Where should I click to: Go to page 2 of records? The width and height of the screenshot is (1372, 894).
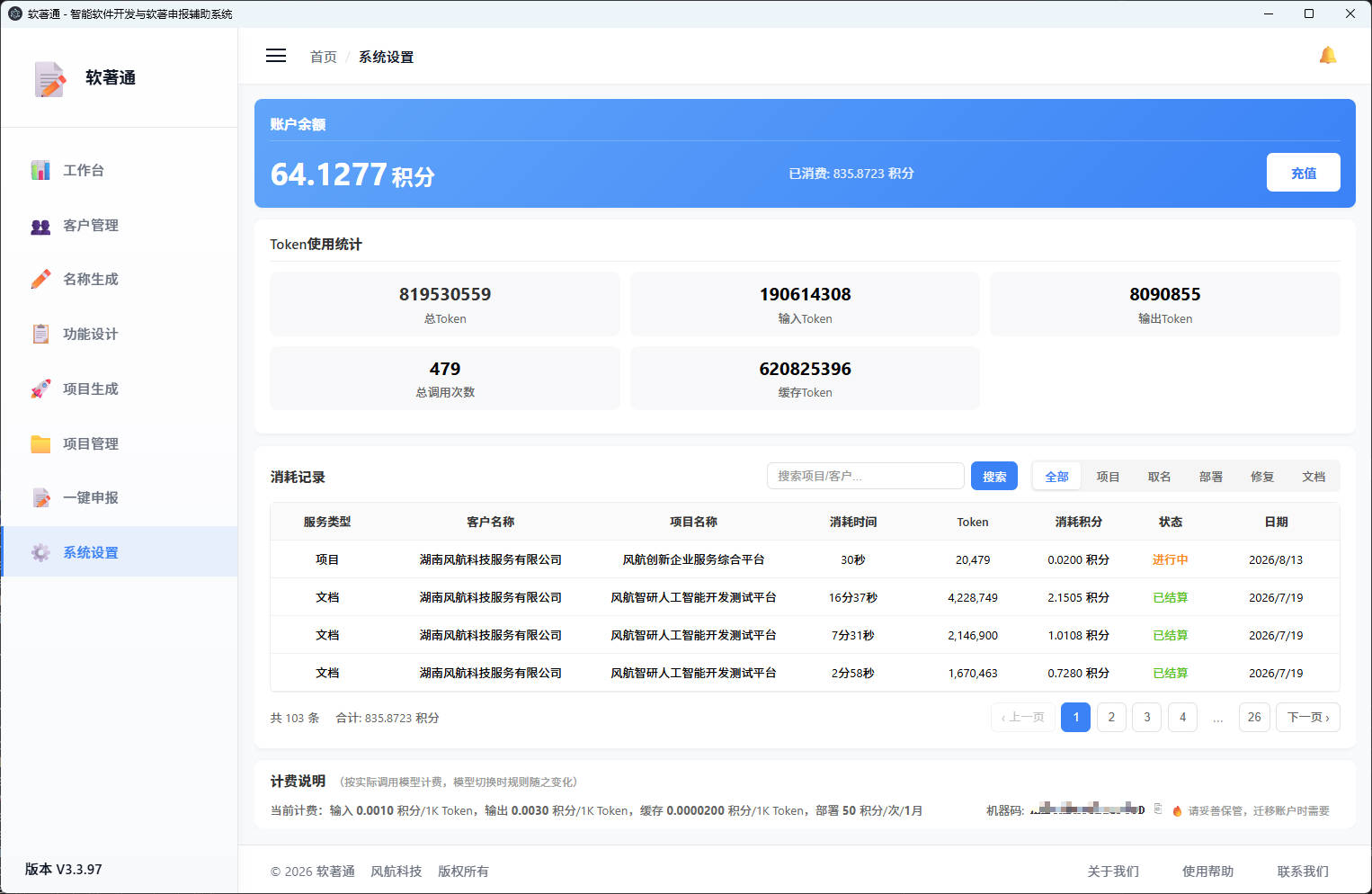tap(1111, 717)
